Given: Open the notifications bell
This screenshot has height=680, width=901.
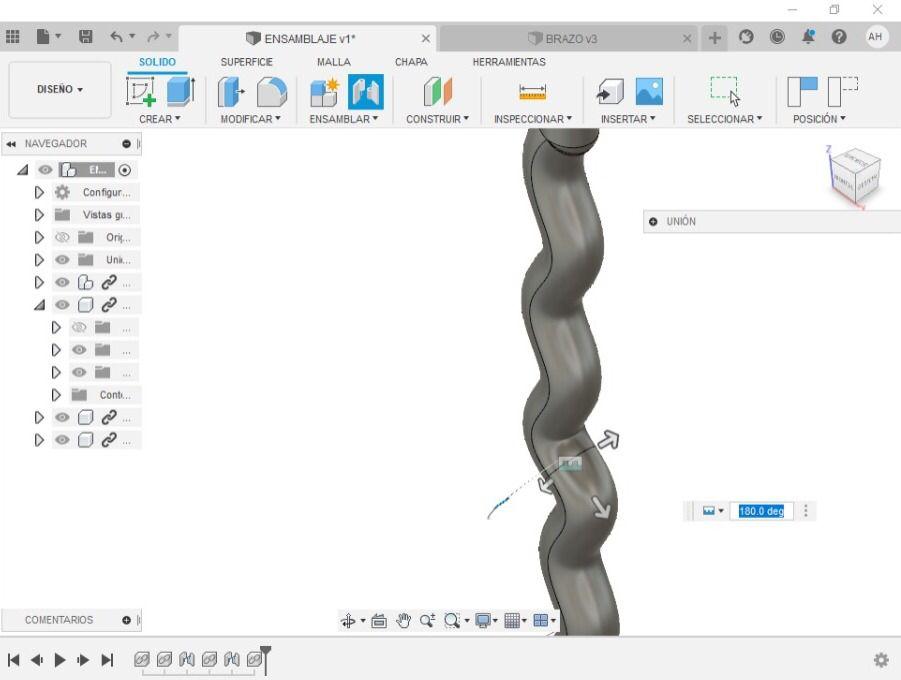Looking at the screenshot, I should point(808,37).
